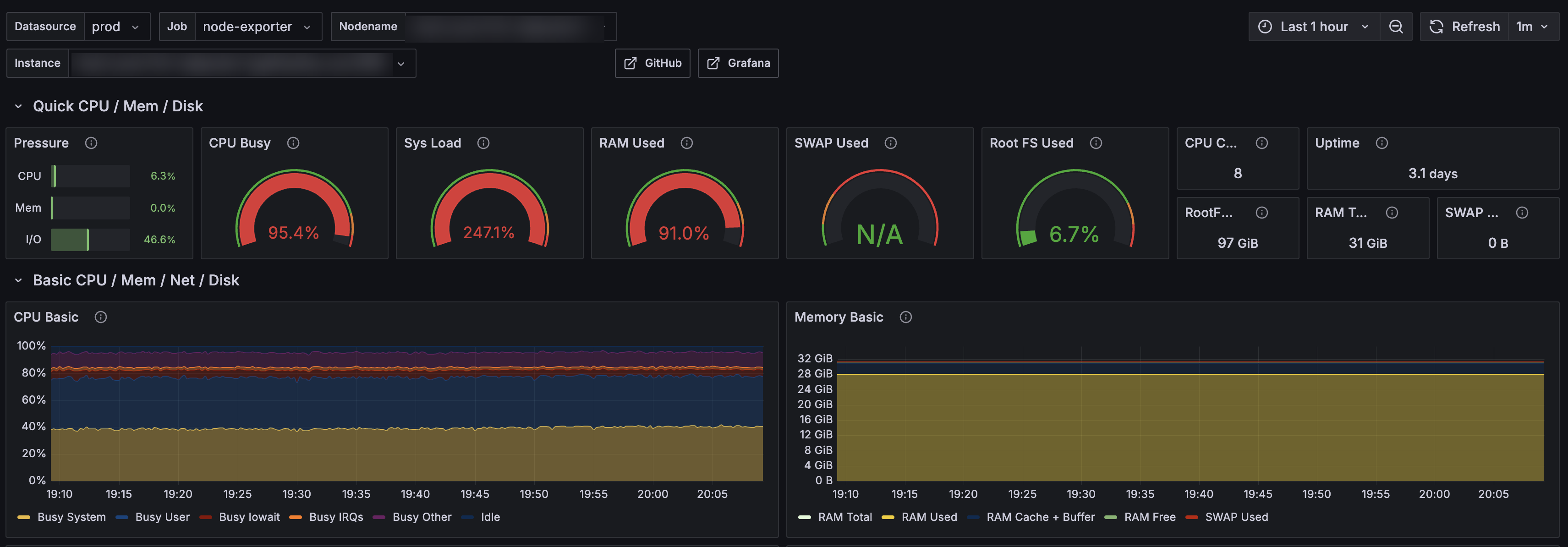Toggle Busy User series in legend

tap(162, 517)
